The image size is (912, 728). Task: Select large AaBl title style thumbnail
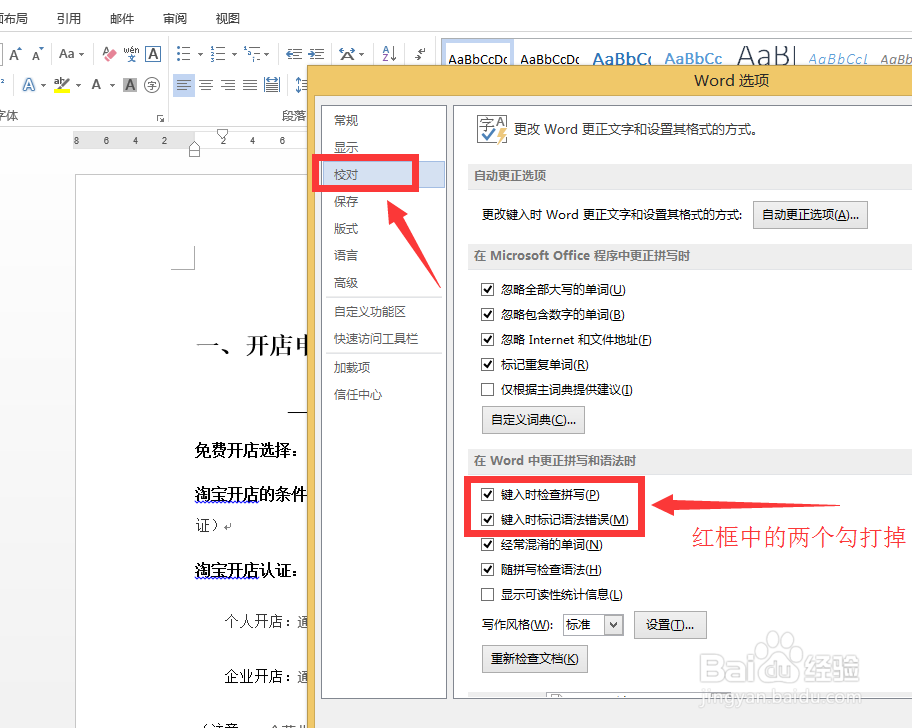pyautogui.click(x=765, y=56)
